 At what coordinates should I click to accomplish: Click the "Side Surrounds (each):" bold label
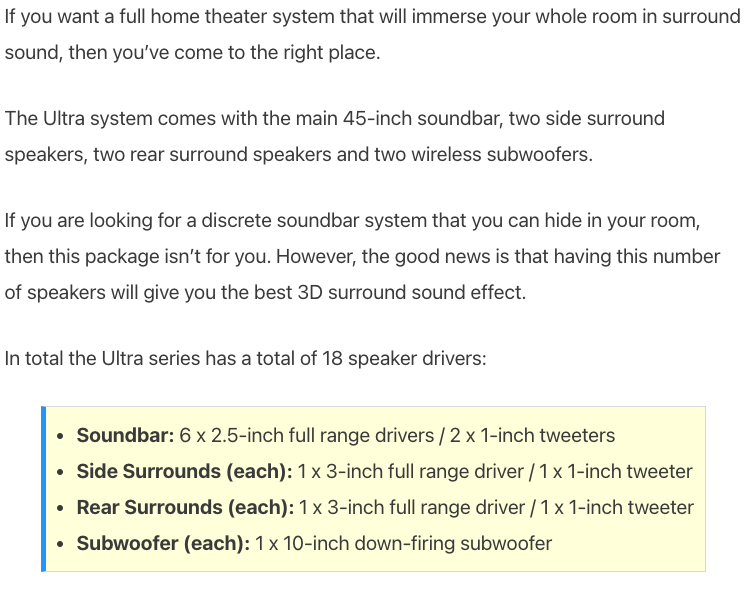point(185,472)
